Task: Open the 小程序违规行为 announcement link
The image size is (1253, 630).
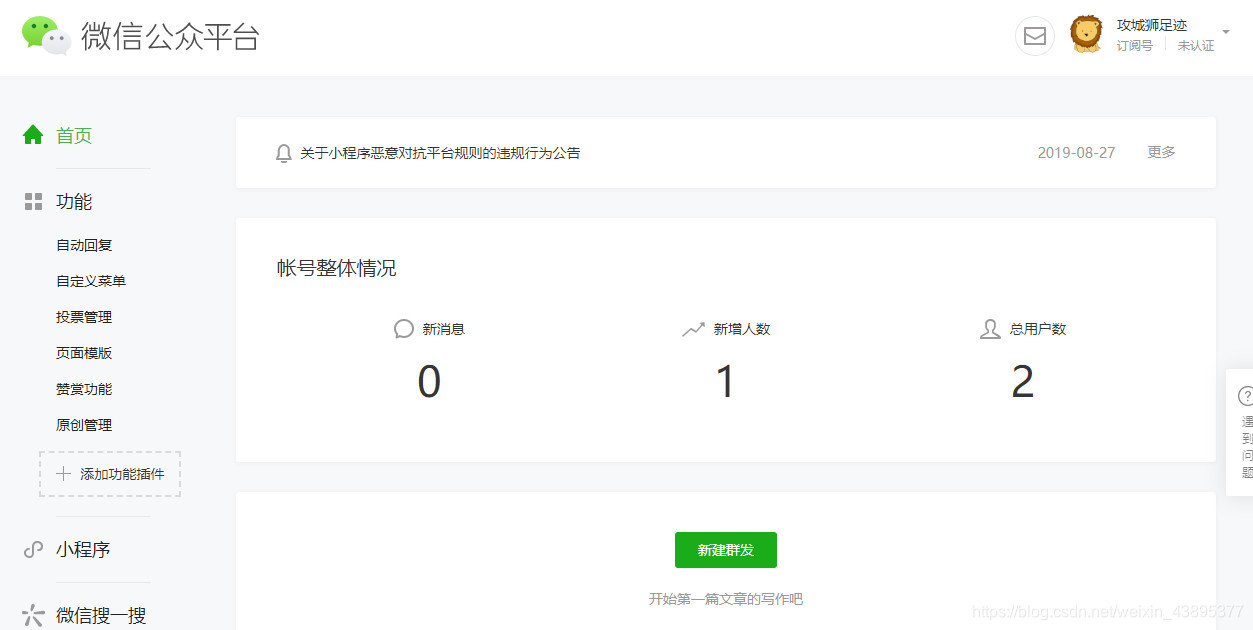Action: tap(440, 153)
